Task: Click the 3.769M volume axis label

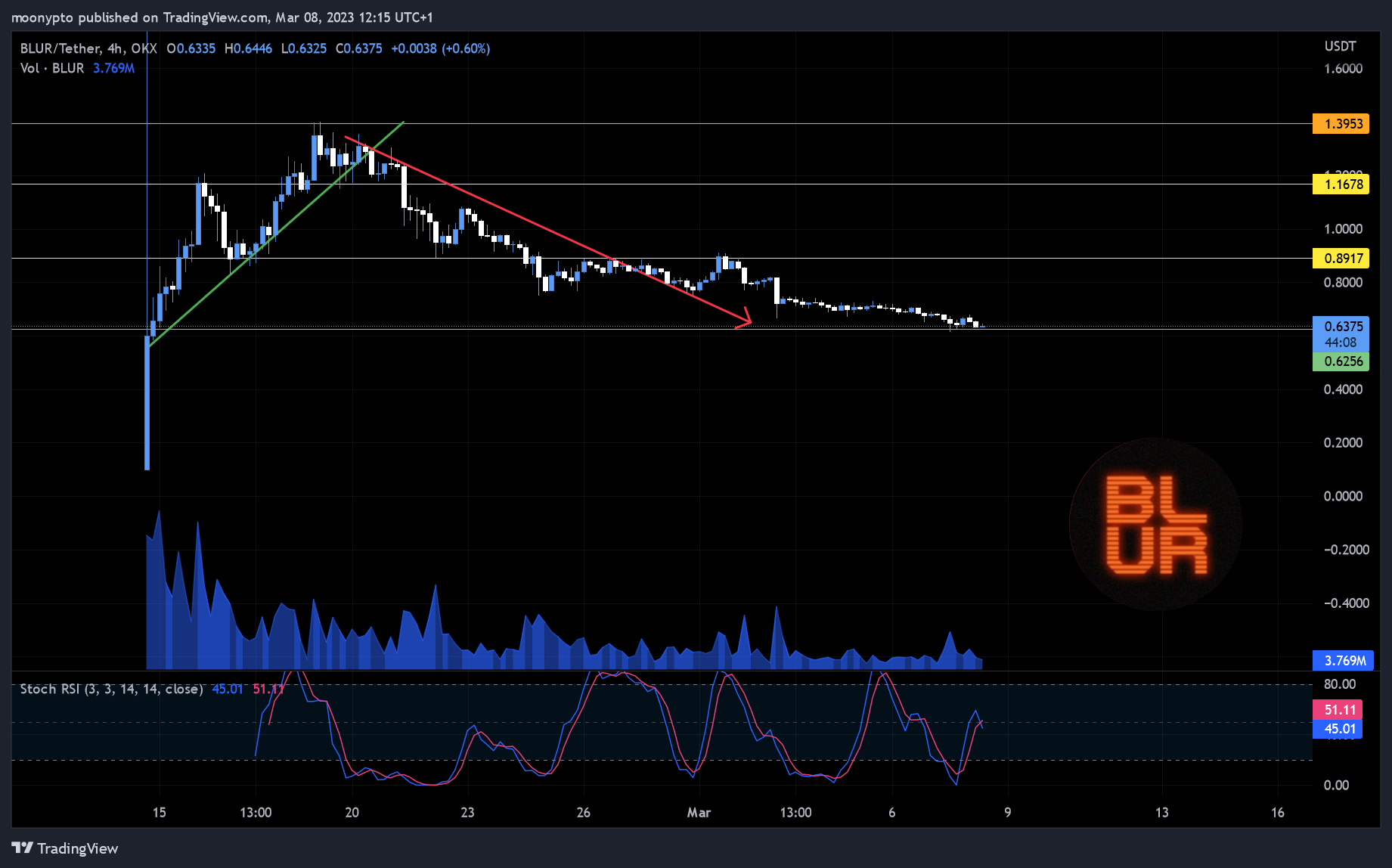Action: coord(1342,661)
